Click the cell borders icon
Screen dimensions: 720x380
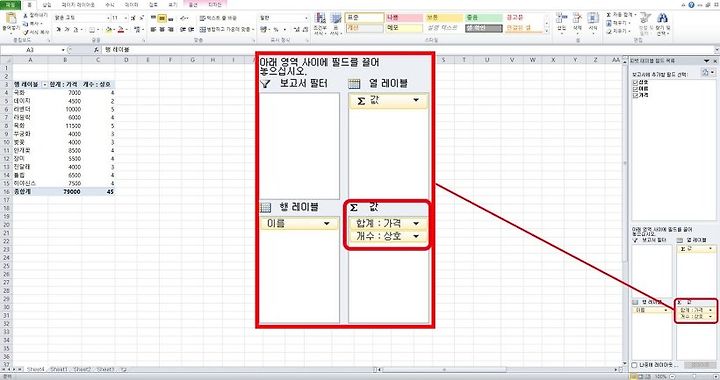(x=92, y=29)
